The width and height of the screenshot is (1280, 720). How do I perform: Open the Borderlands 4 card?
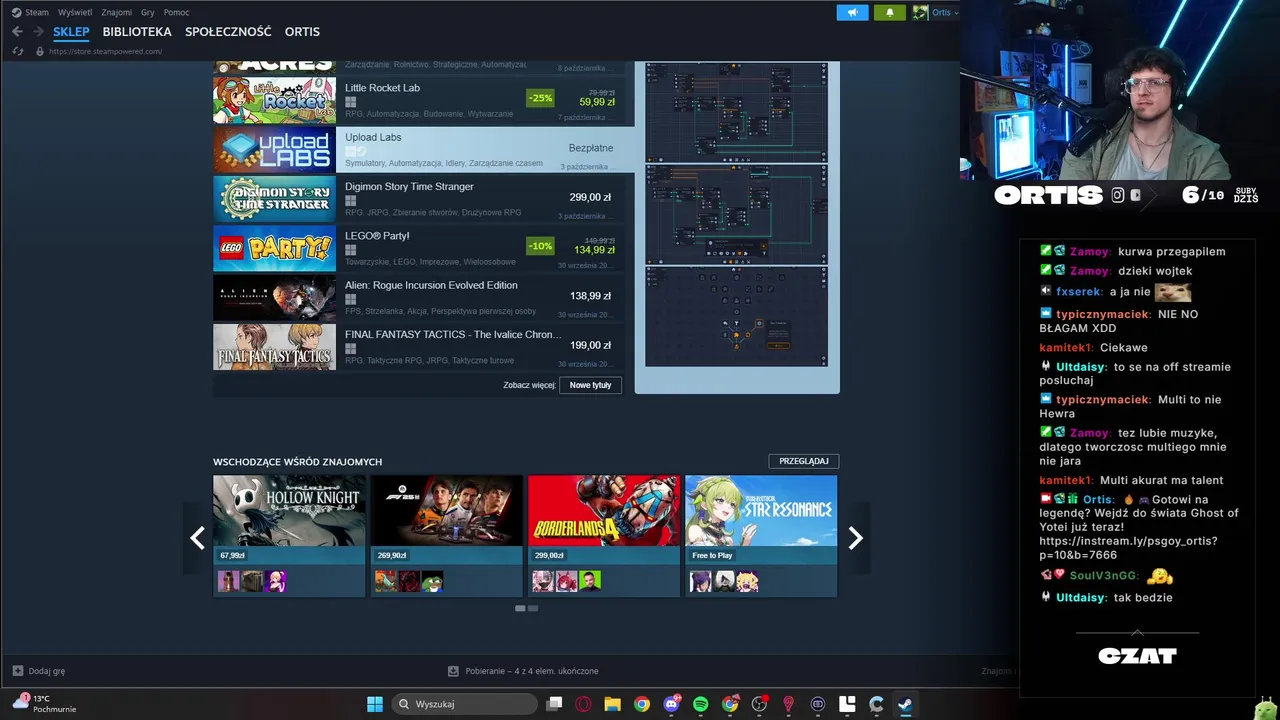pos(604,535)
